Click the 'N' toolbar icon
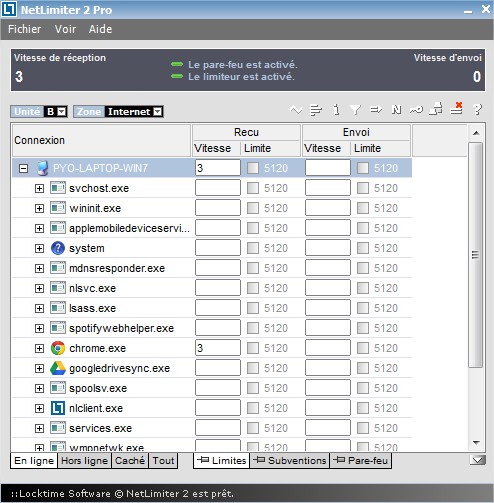This screenshot has height=503, width=494. click(x=396, y=110)
